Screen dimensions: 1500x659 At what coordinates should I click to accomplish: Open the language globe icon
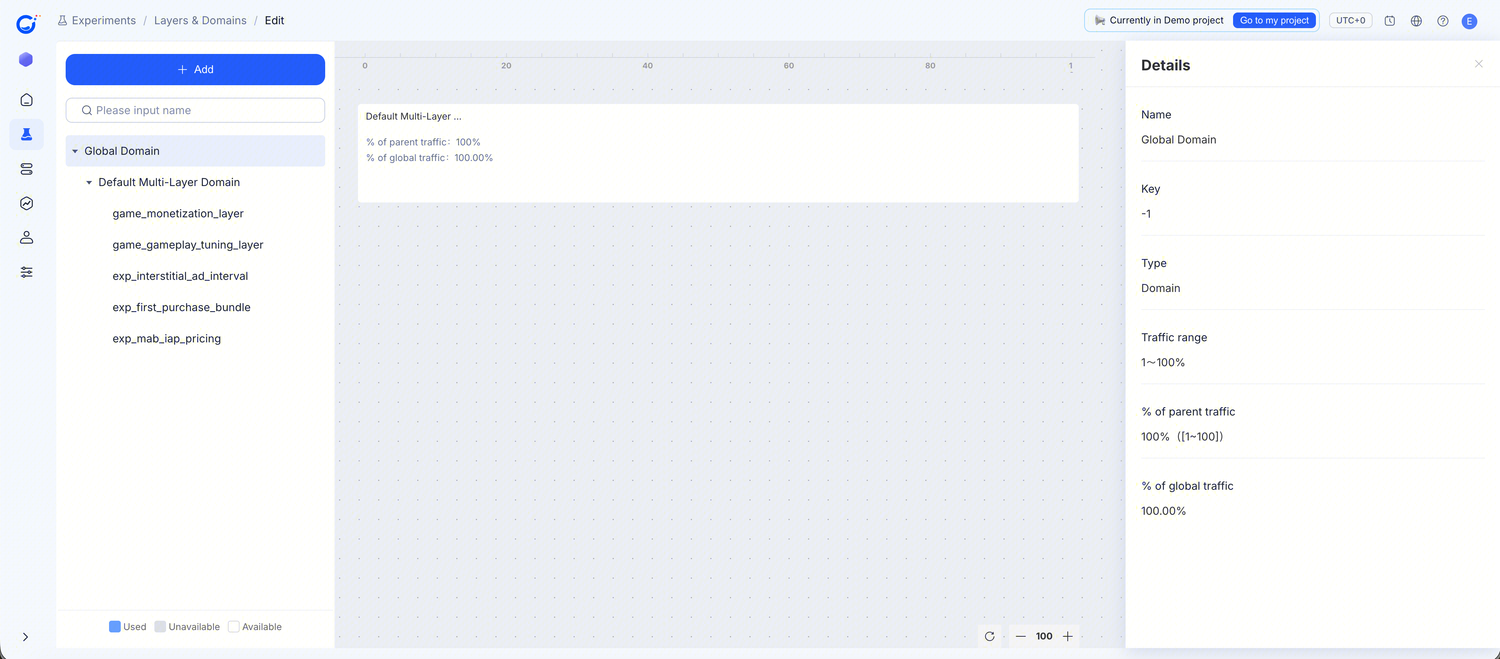point(1416,21)
